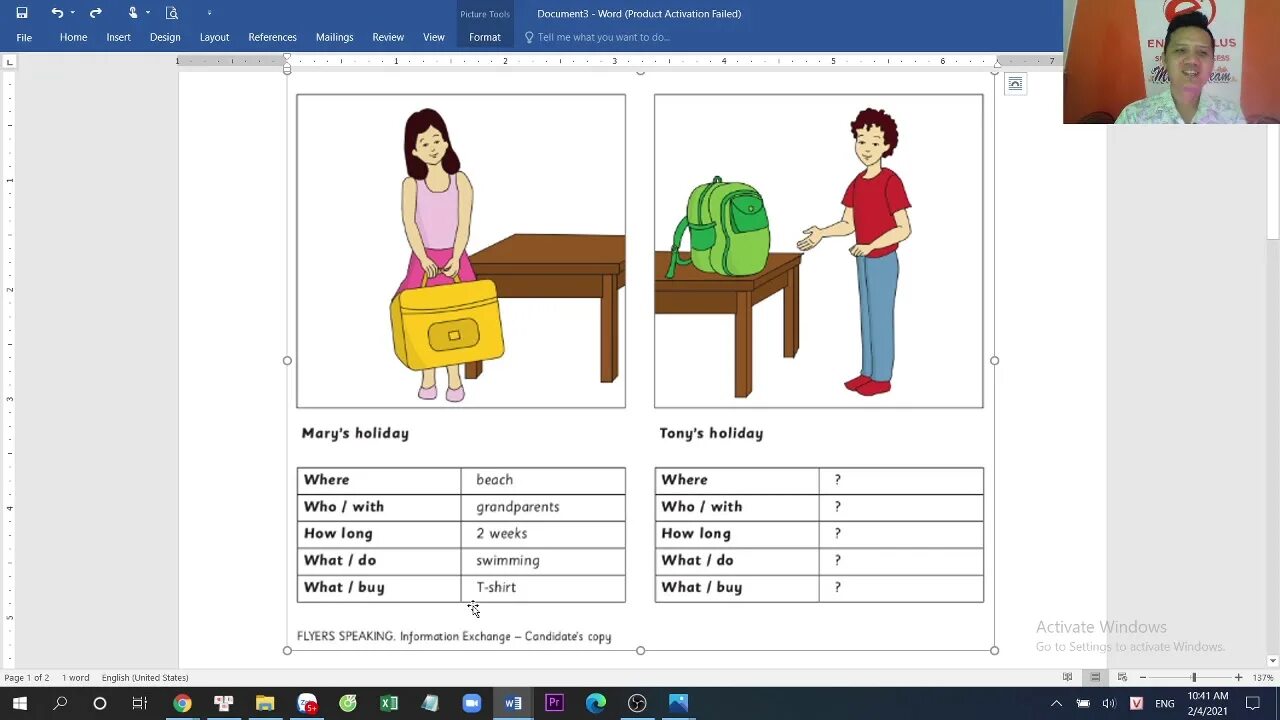Open Microsoft Edge from taskbar
1280x720 pixels.
pyautogui.click(x=596, y=704)
